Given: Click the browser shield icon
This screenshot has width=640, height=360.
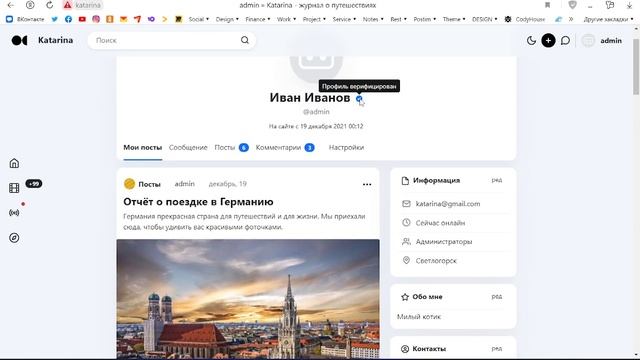Looking at the screenshot, I should tap(572, 5).
